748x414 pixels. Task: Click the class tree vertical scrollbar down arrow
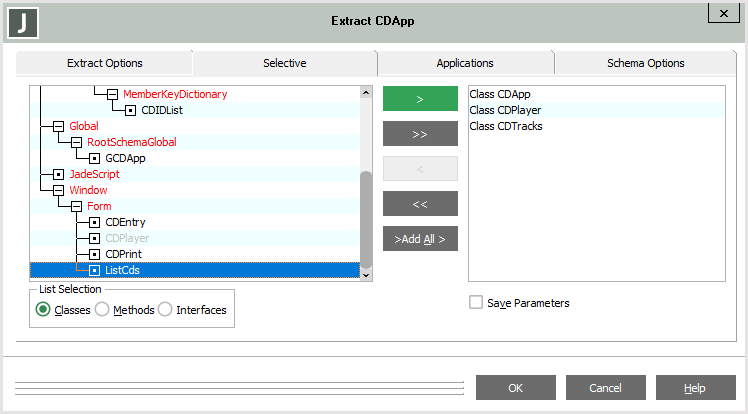pyautogui.click(x=365, y=274)
